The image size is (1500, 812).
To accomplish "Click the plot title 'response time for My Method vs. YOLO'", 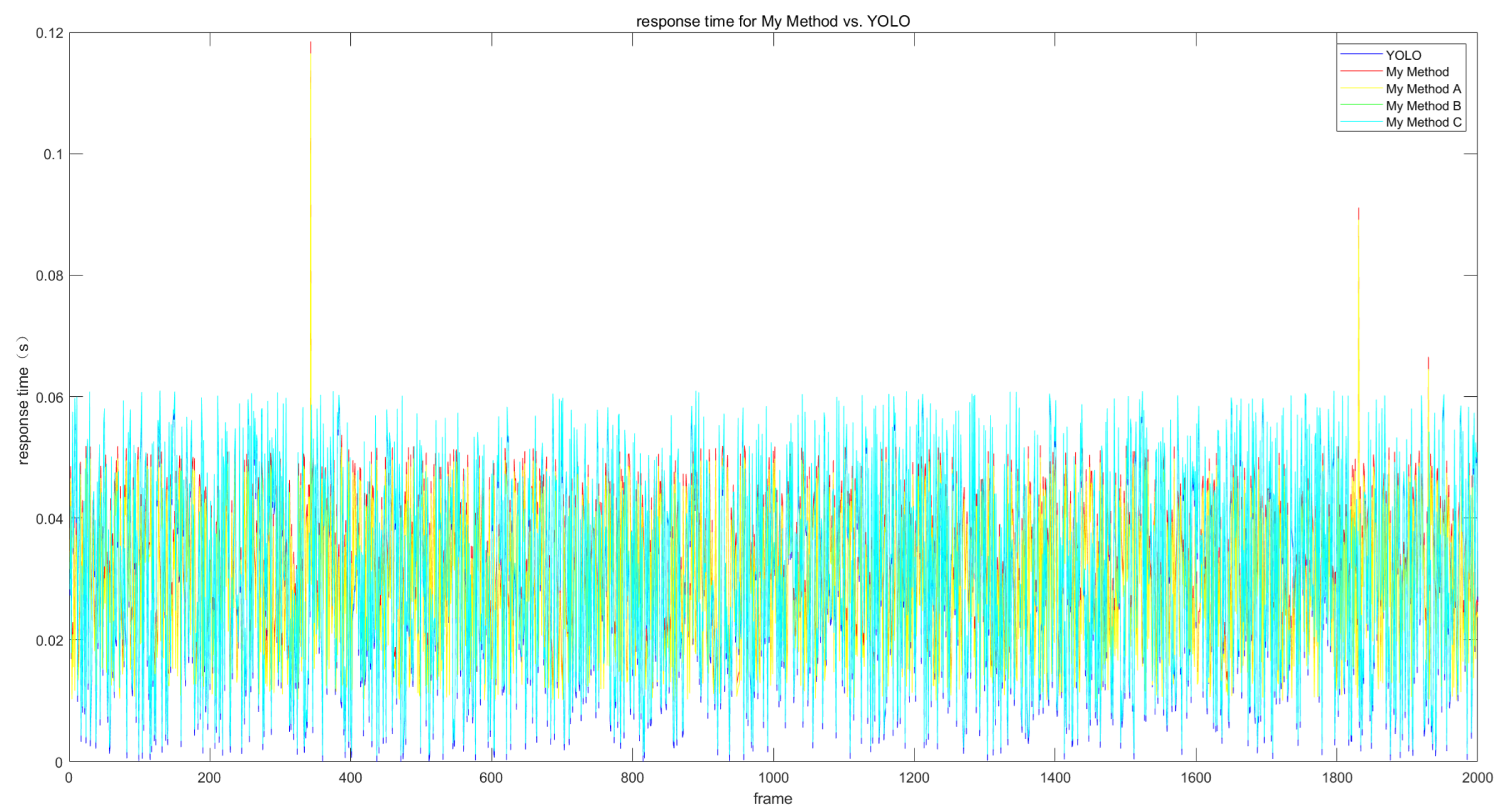I will pyautogui.click(x=773, y=22).
